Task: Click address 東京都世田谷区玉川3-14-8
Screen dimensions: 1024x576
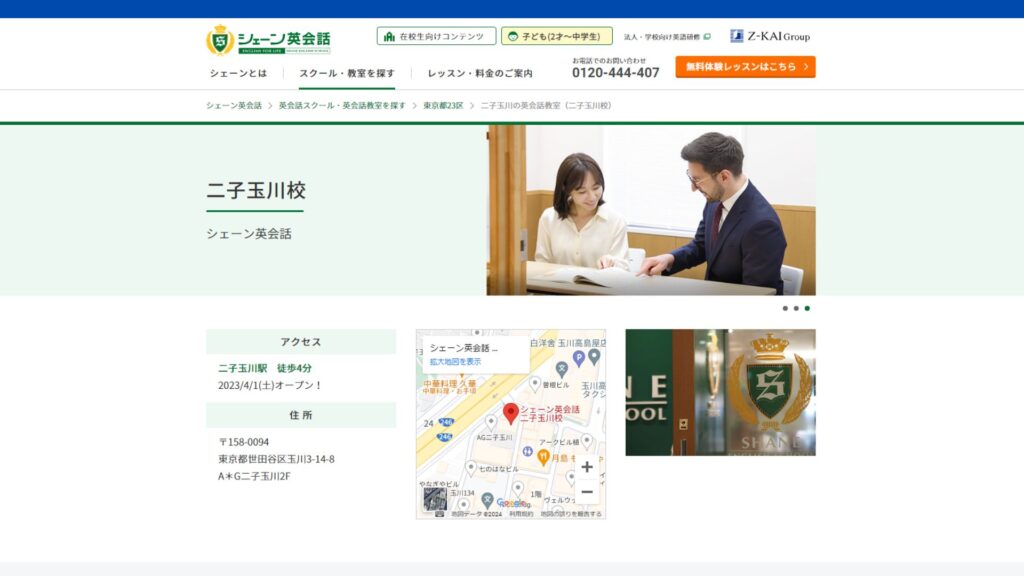Action: [276, 459]
